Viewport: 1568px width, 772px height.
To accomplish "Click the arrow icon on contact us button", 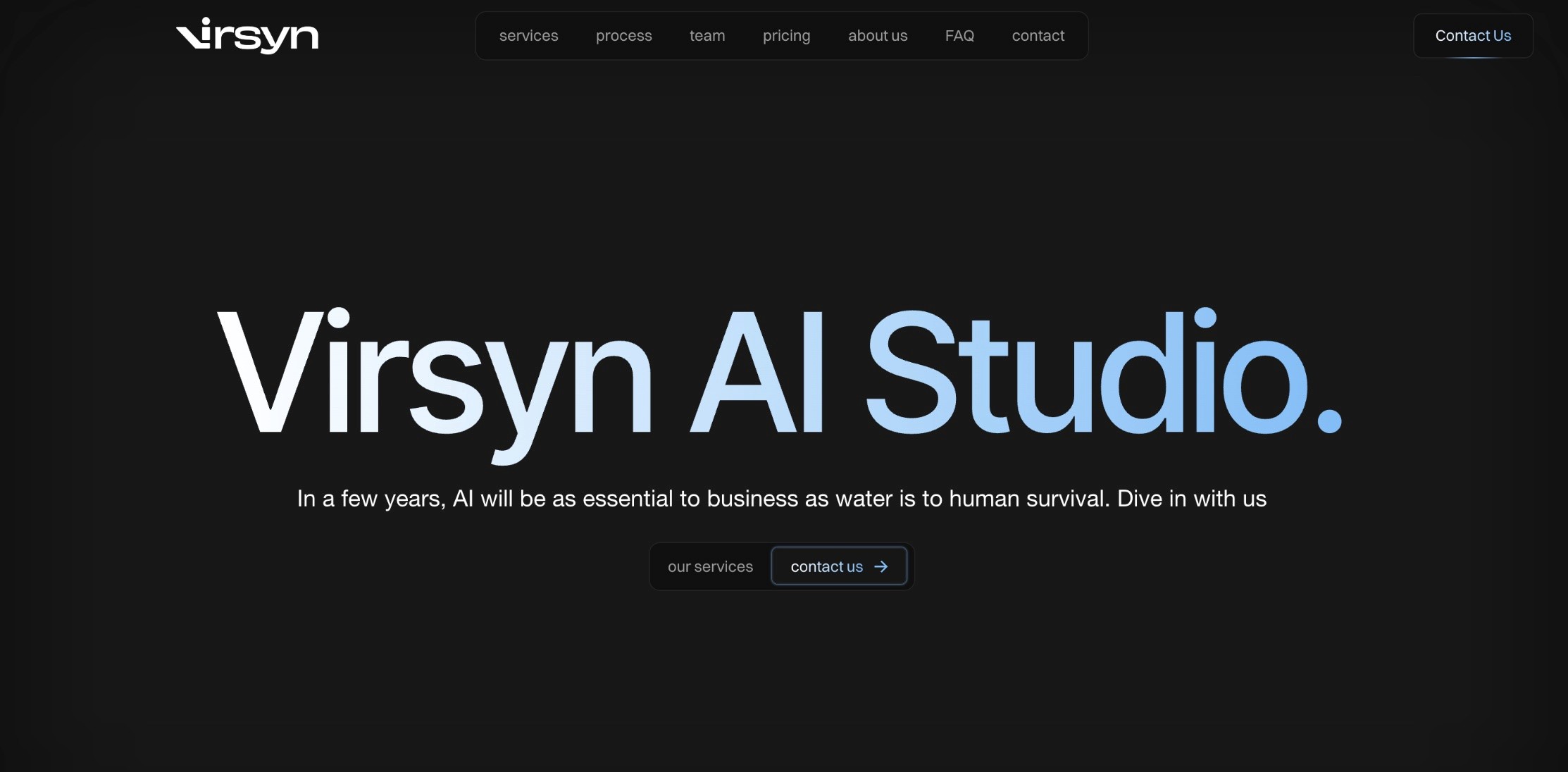I will click(x=883, y=566).
